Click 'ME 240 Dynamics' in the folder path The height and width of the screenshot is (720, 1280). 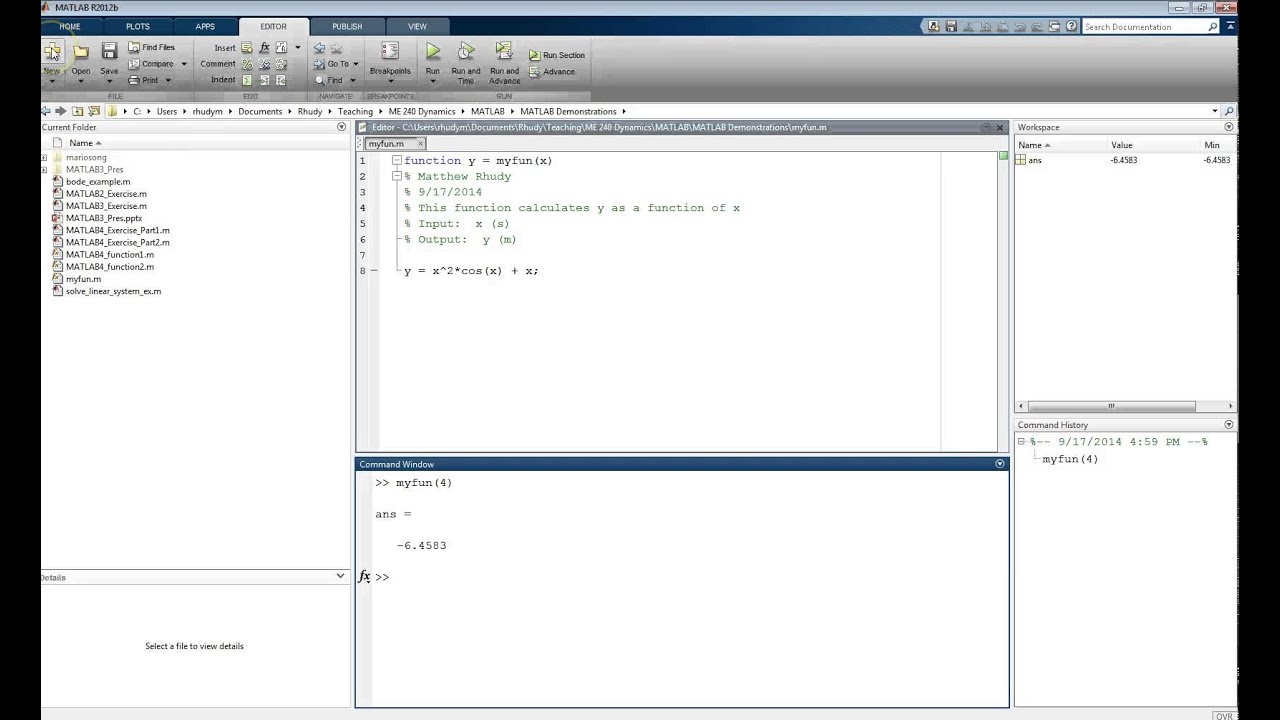click(422, 112)
